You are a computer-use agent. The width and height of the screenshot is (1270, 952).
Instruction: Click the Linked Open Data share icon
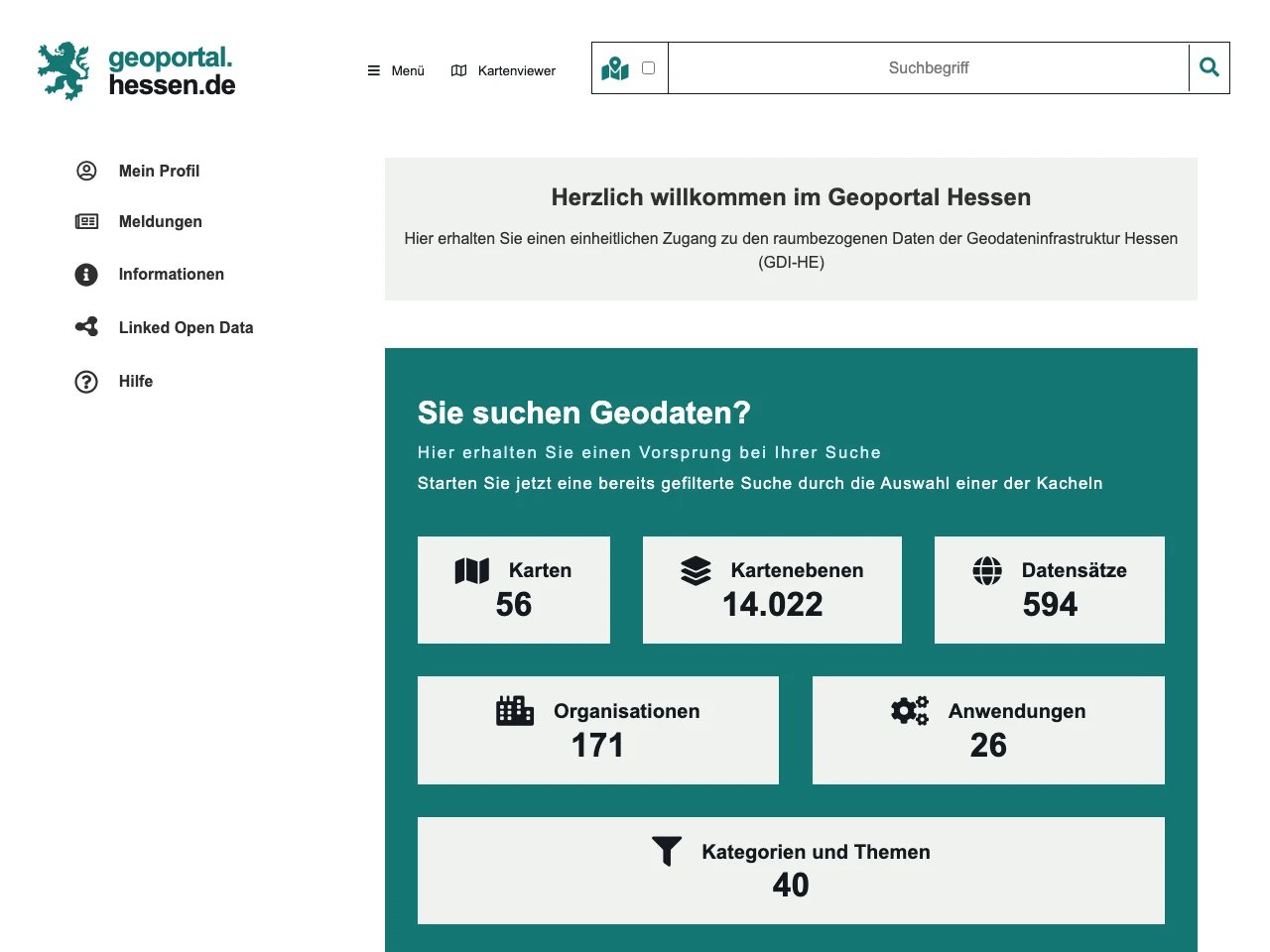(x=86, y=327)
